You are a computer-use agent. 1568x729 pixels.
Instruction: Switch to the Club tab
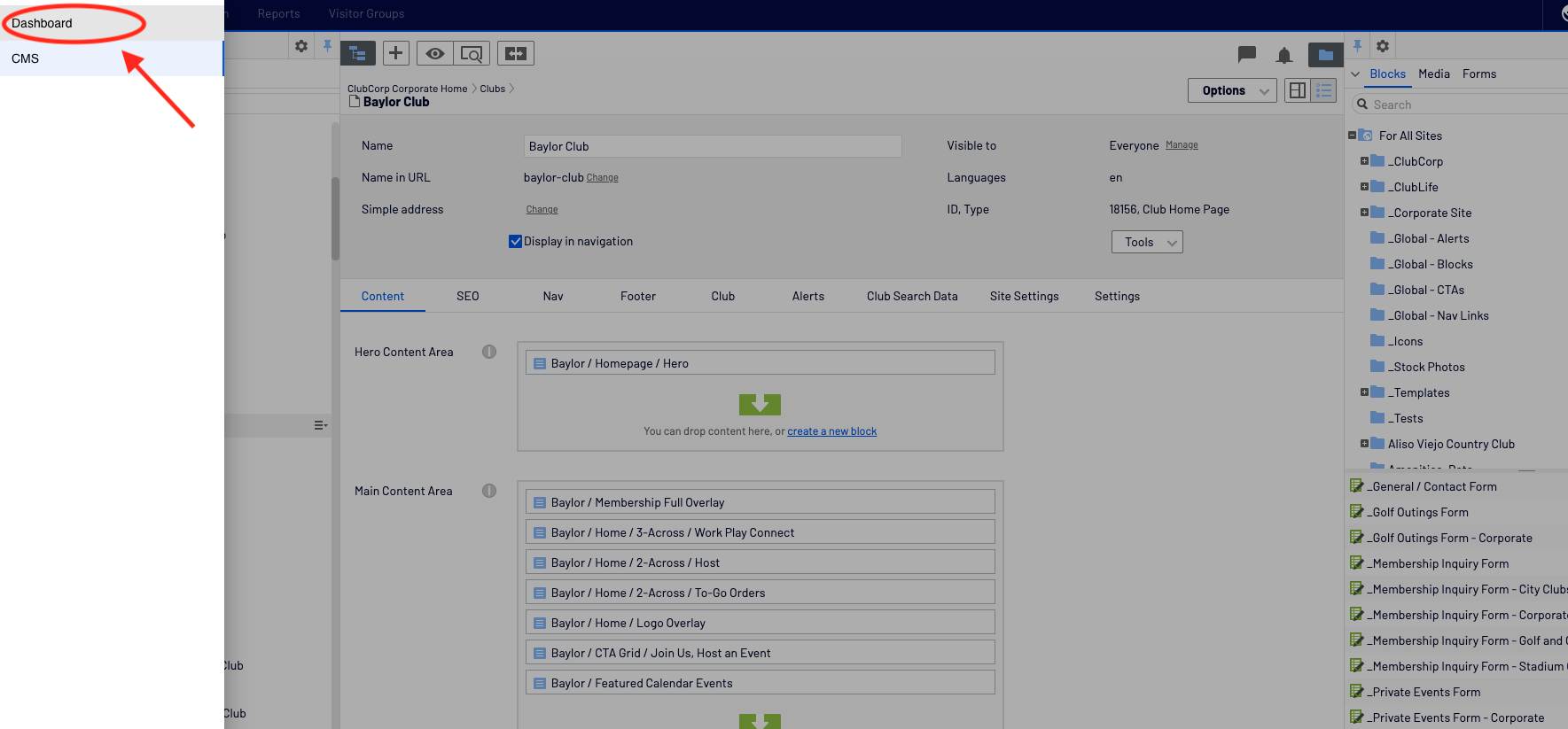pyautogui.click(x=723, y=296)
